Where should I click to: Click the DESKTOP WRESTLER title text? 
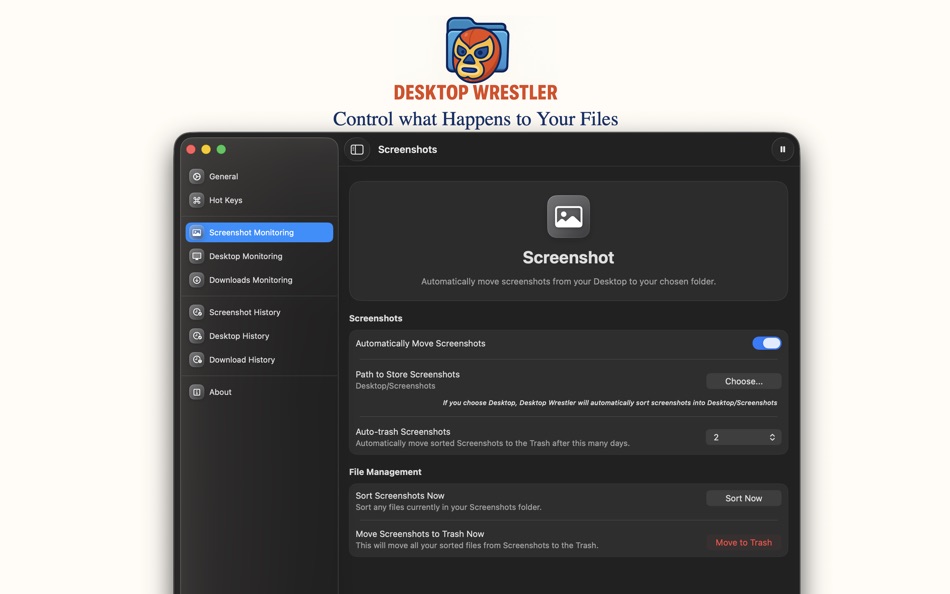pos(476,93)
